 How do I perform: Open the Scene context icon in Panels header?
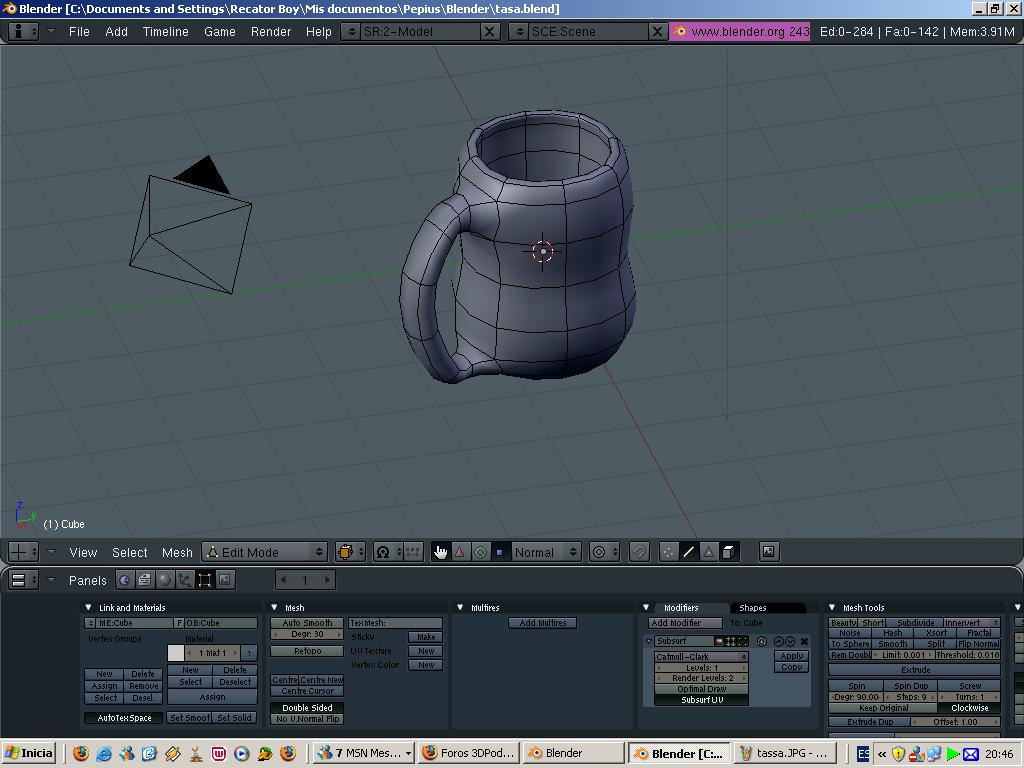click(225, 580)
